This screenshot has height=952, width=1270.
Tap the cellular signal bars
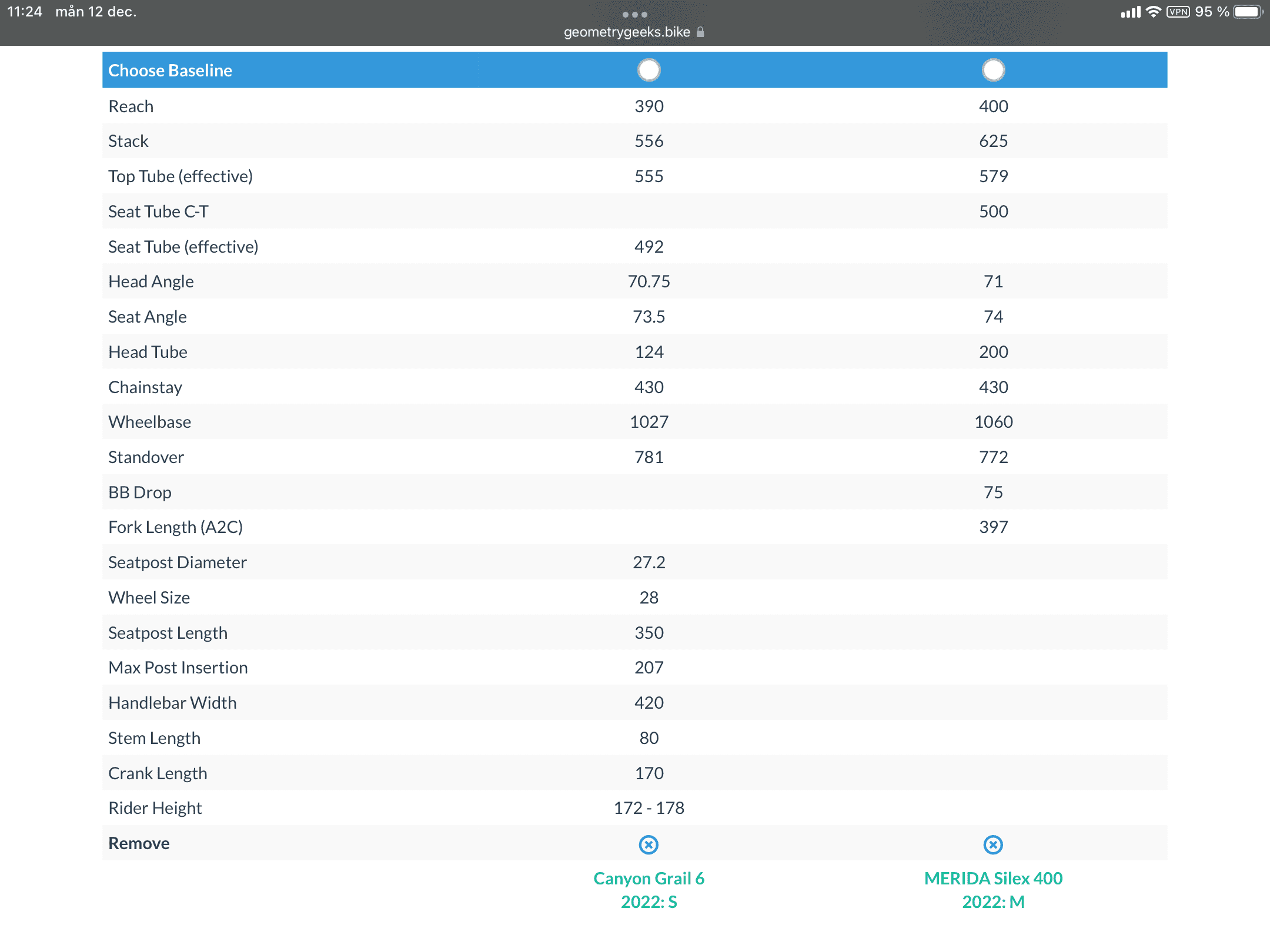click(1130, 12)
